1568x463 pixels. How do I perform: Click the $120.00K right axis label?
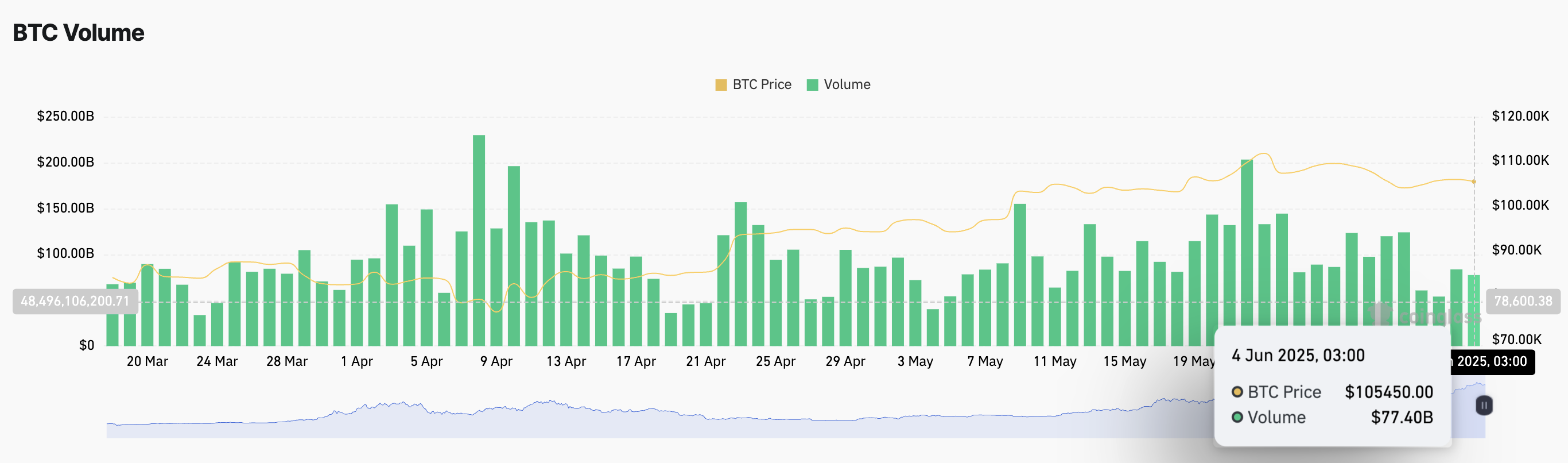[1520, 116]
